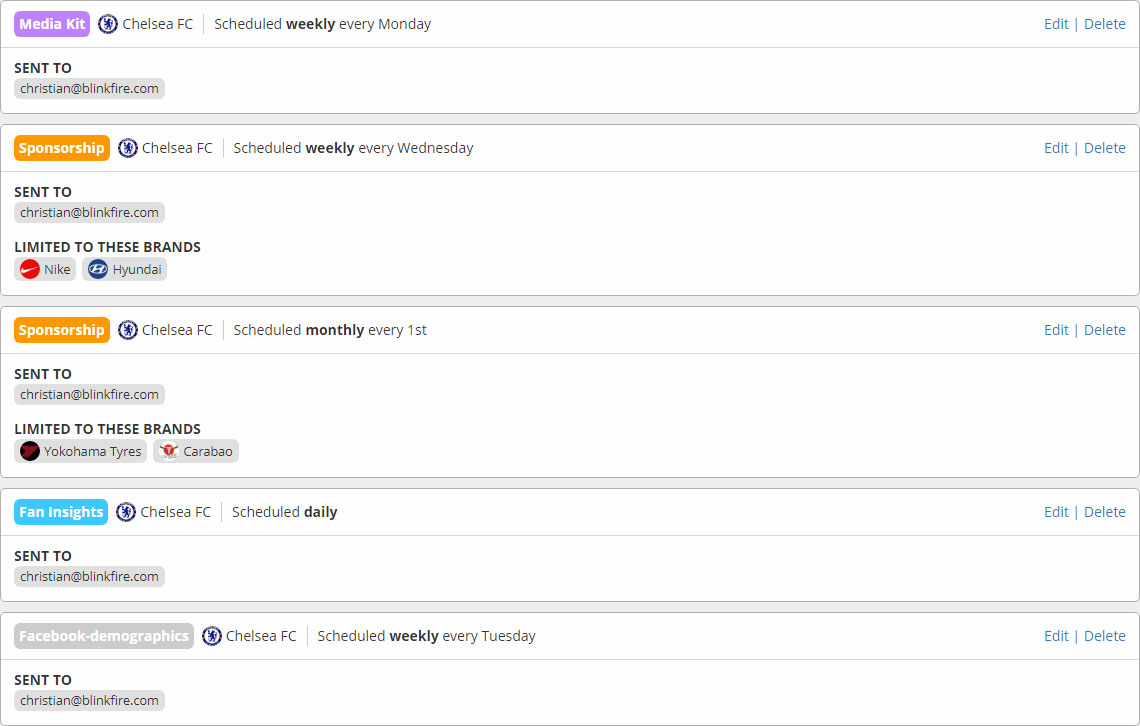The image size is (1140, 726).
Task: Select the blue Fan Insights tag
Action: click(61, 512)
